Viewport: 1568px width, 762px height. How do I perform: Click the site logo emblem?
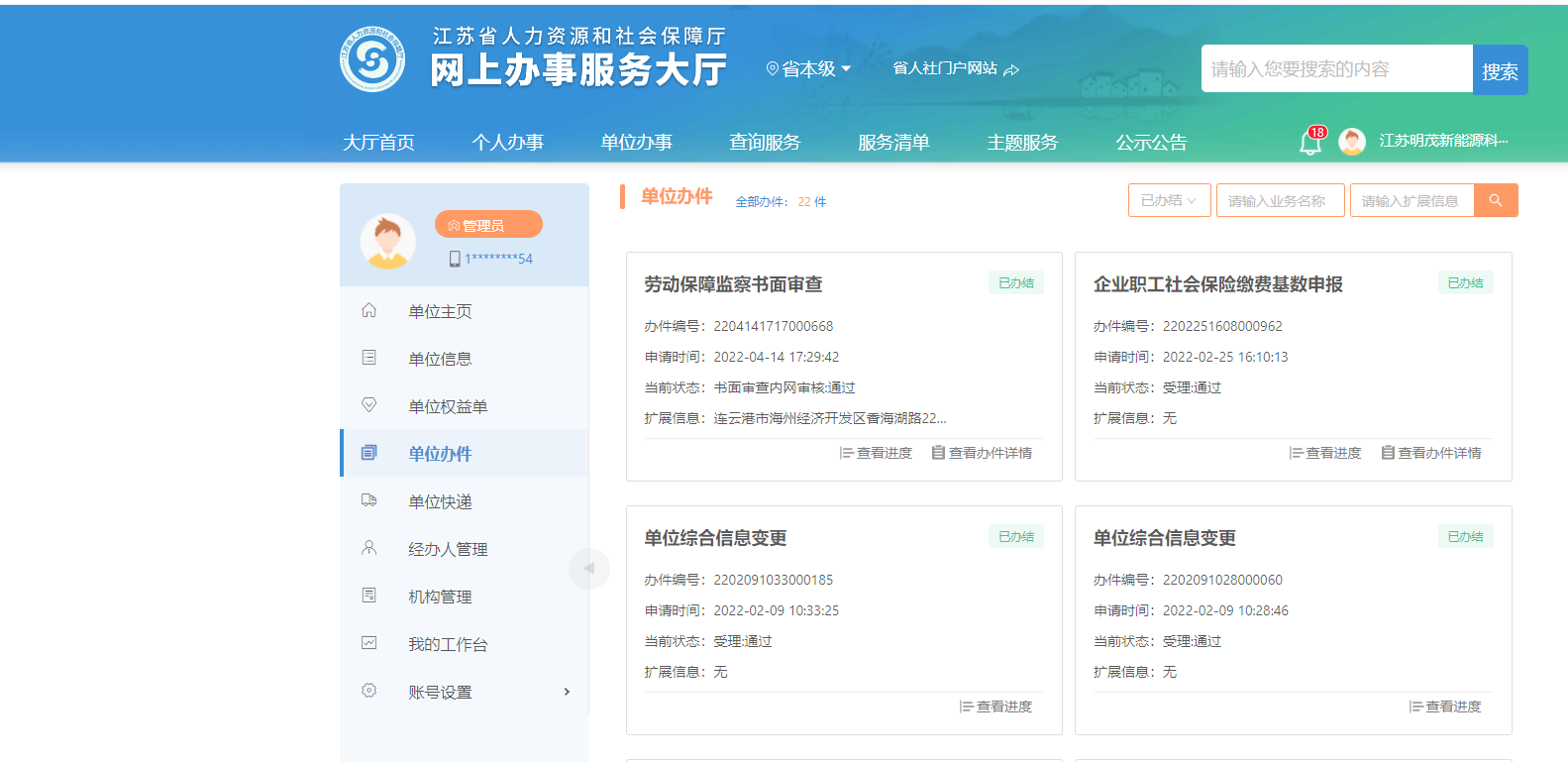[x=372, y=59]
